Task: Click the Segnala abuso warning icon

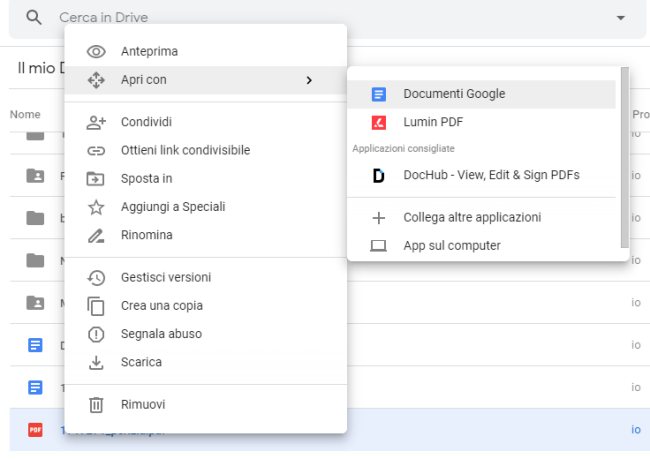Action: 96,334
